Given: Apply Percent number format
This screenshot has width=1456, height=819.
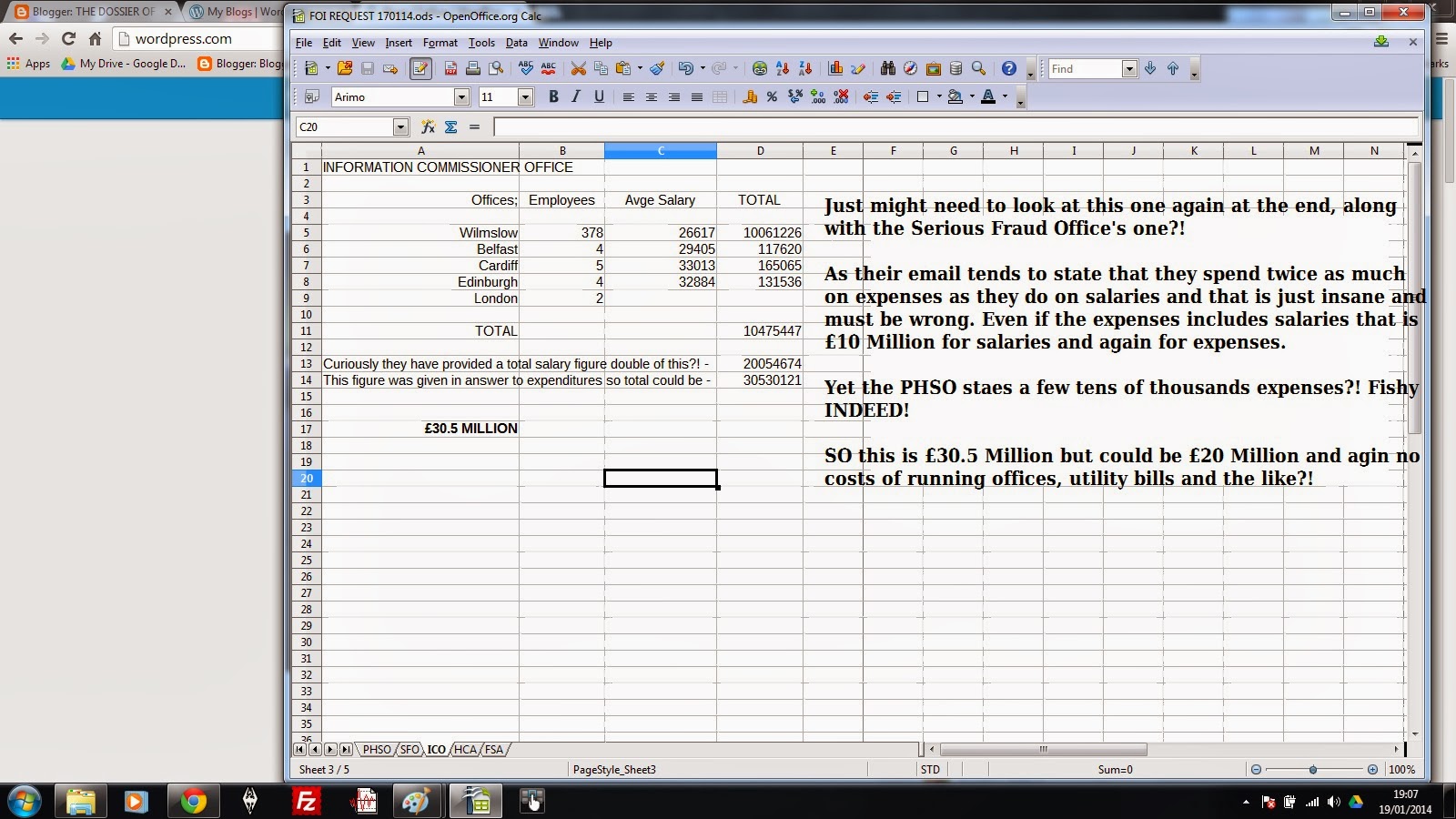Looking at the screenshot, I should [x=772, y=97].
